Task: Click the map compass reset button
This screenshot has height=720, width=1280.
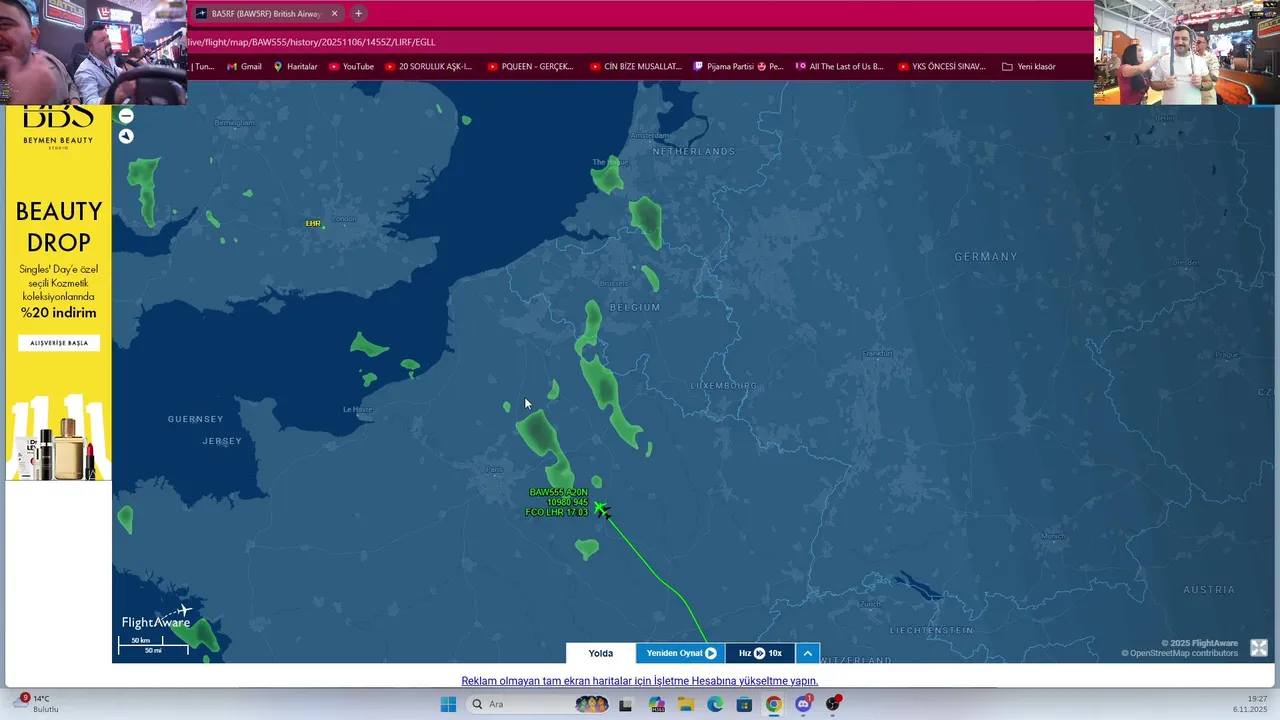Action: click(x=126, y=136)
